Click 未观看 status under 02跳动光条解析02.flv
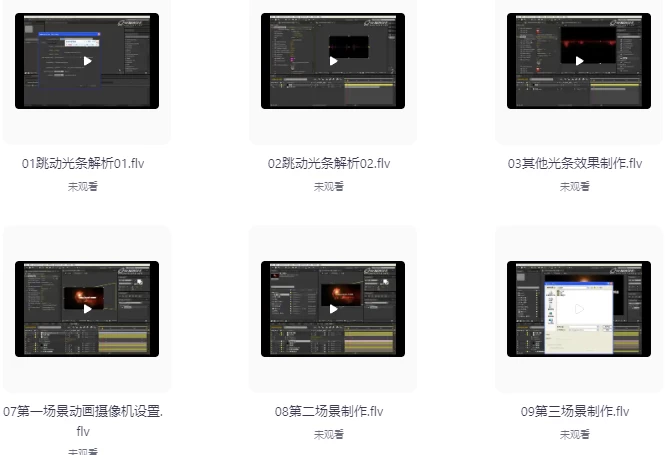Image resolution: width=665 pixels, height=455 pixels. pos(329,186)
